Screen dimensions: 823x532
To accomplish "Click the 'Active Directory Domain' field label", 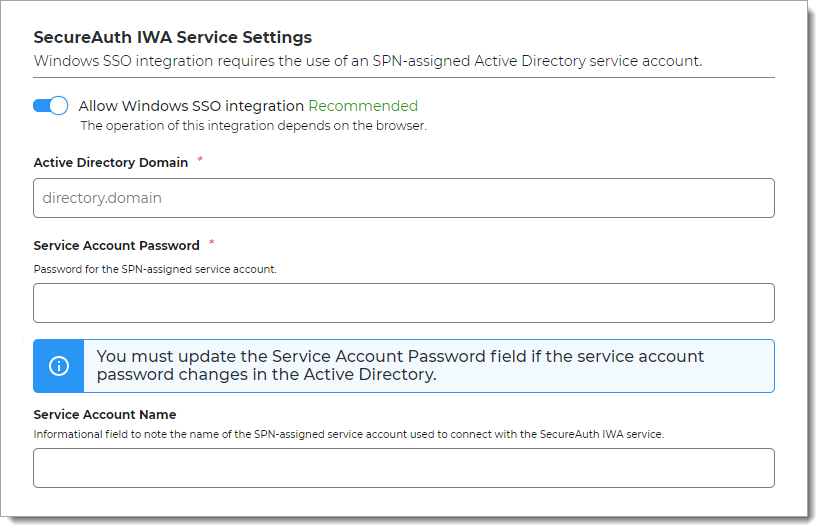I will (110, 162).
